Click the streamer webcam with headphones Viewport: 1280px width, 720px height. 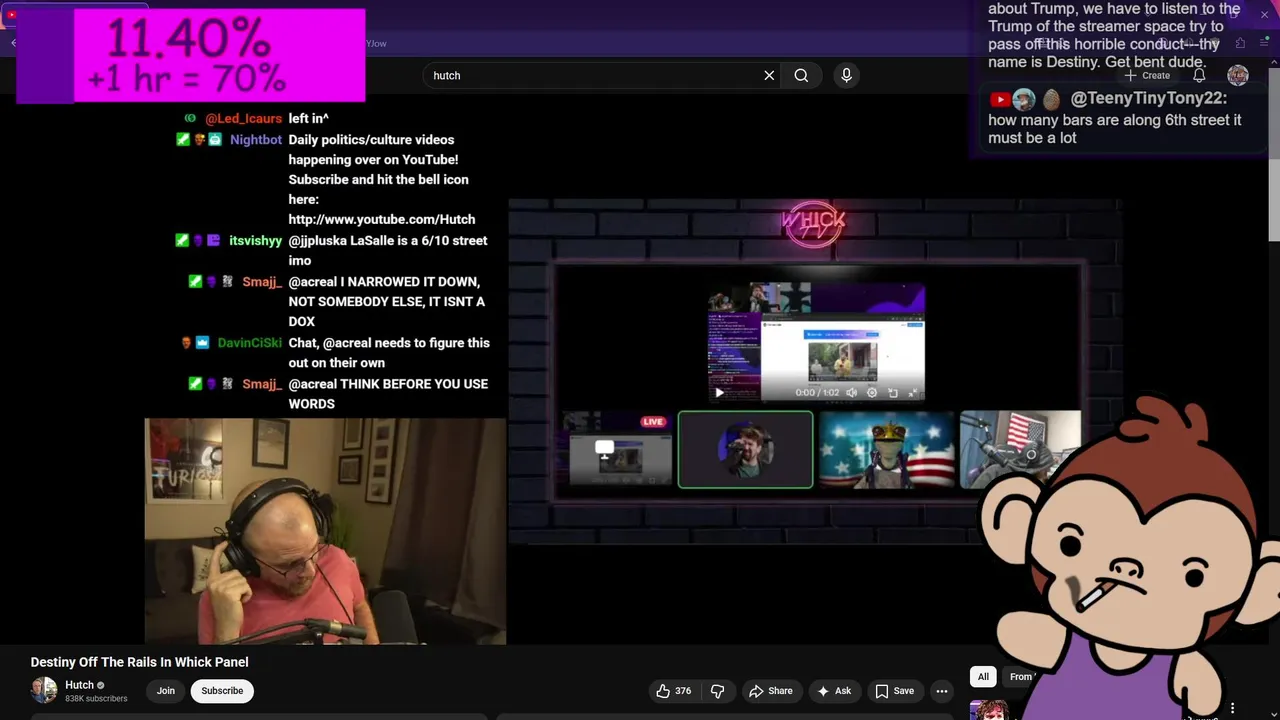325,531
